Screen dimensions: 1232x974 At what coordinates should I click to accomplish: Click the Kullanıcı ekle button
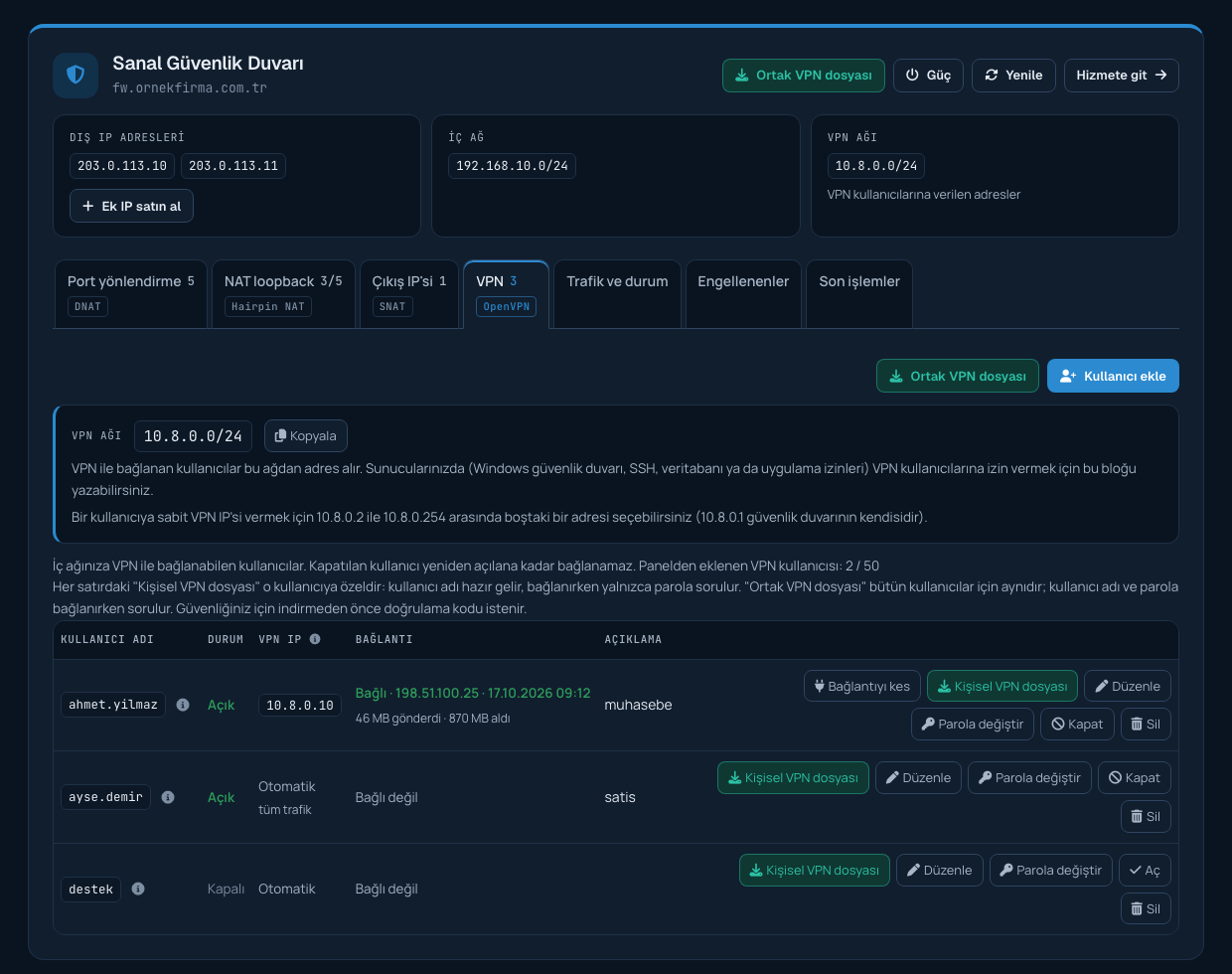click(x=1113, y=376)
